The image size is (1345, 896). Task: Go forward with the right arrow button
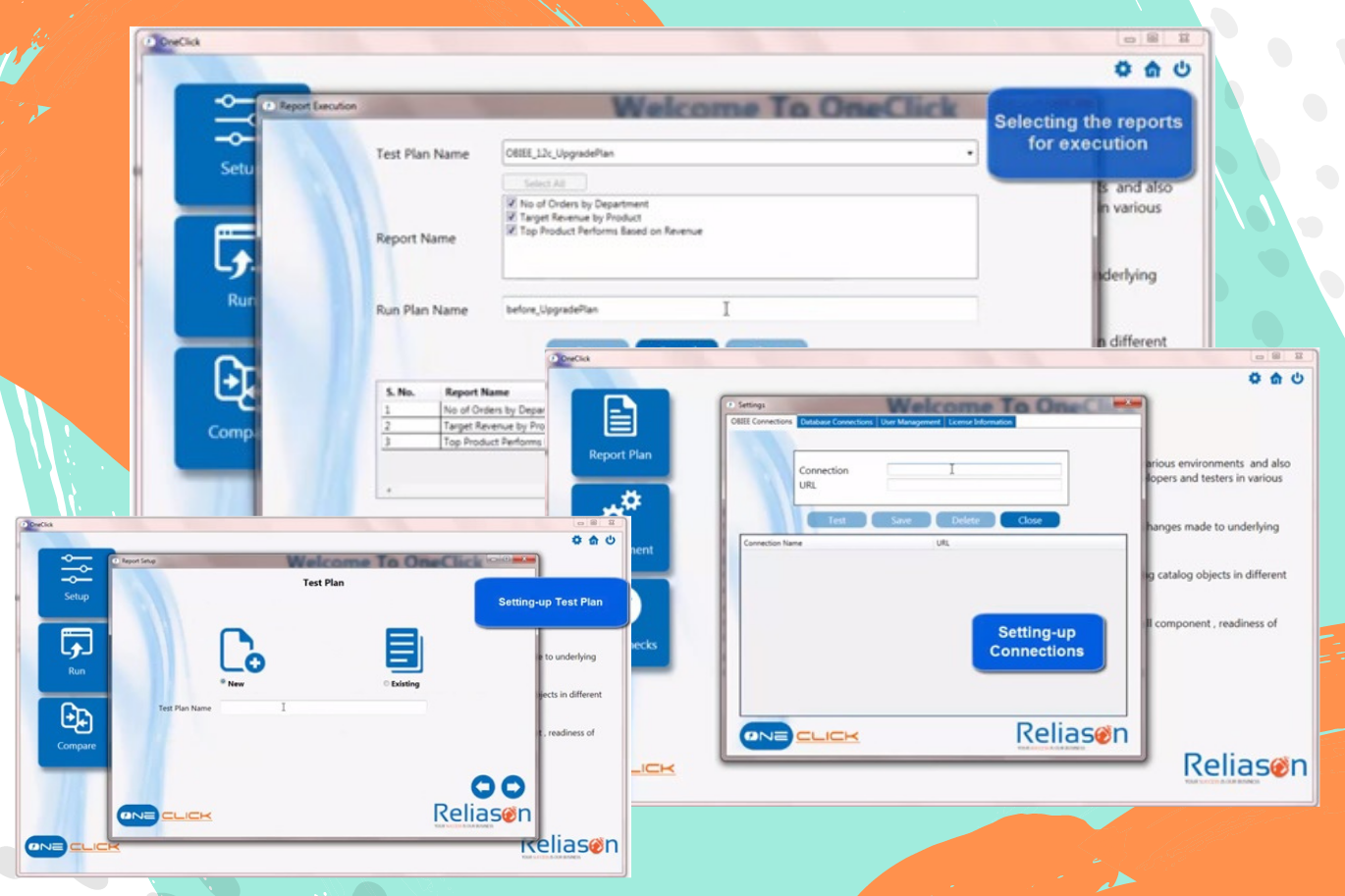[513, 786]
